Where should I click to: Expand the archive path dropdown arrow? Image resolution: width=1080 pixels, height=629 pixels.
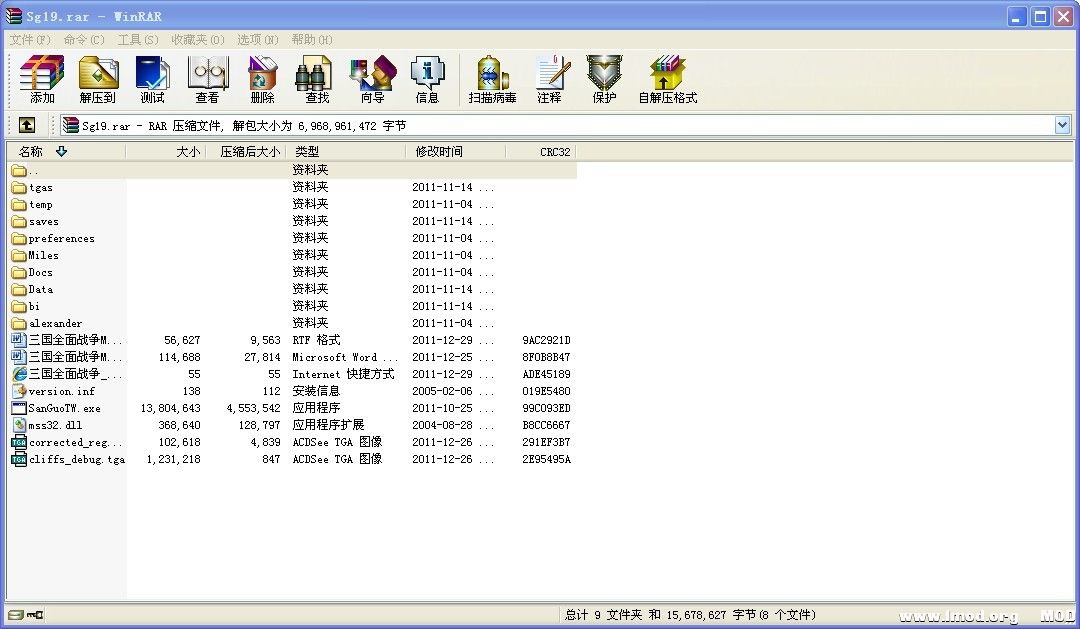pos(1062,125)
